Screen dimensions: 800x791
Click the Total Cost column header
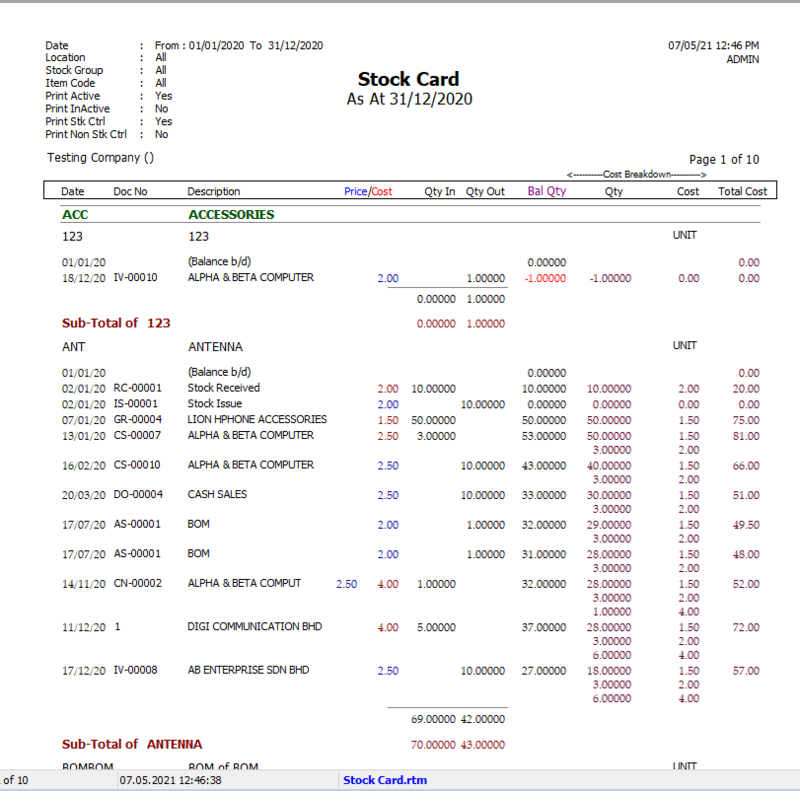pyautogui.click(x=742, y=191)
